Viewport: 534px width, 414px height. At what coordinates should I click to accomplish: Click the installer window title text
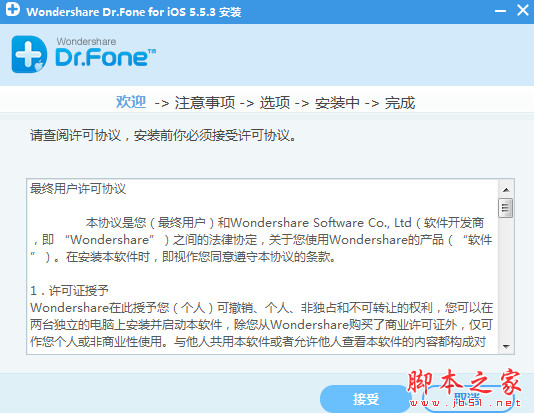(x=134, y=12)
